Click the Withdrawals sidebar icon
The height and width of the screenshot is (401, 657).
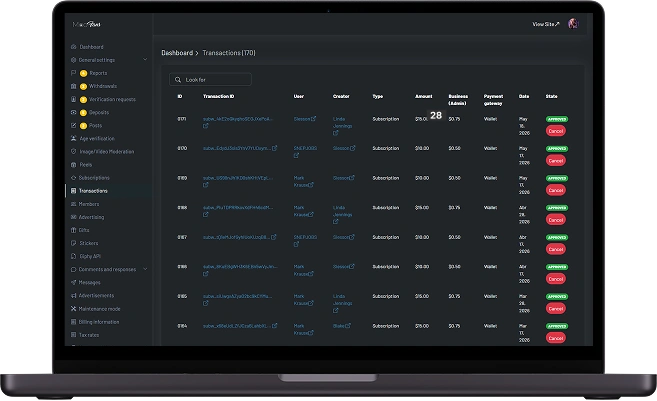click(74, 86)
